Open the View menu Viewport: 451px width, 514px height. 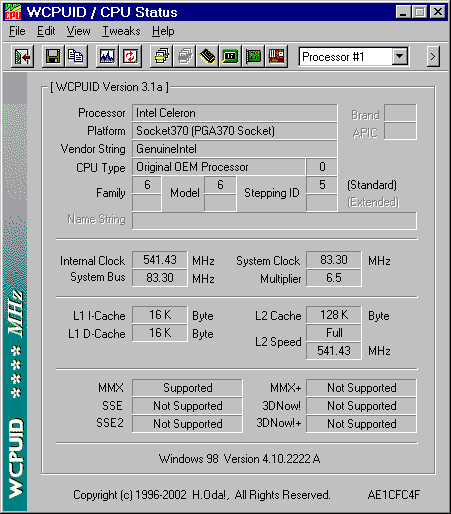pos(78,31)
